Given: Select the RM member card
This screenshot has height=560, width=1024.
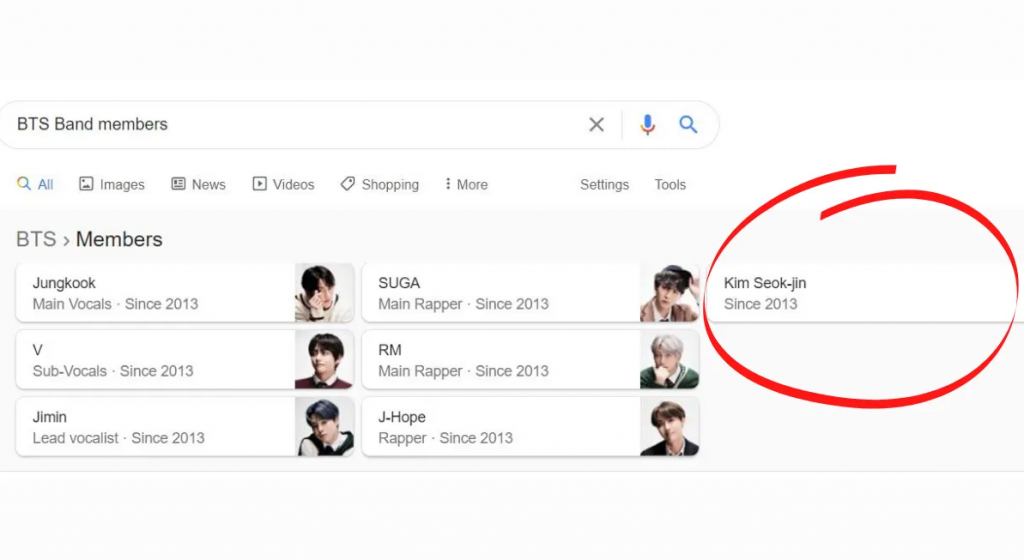Looking at the screenshot, I should coord(530,360).
